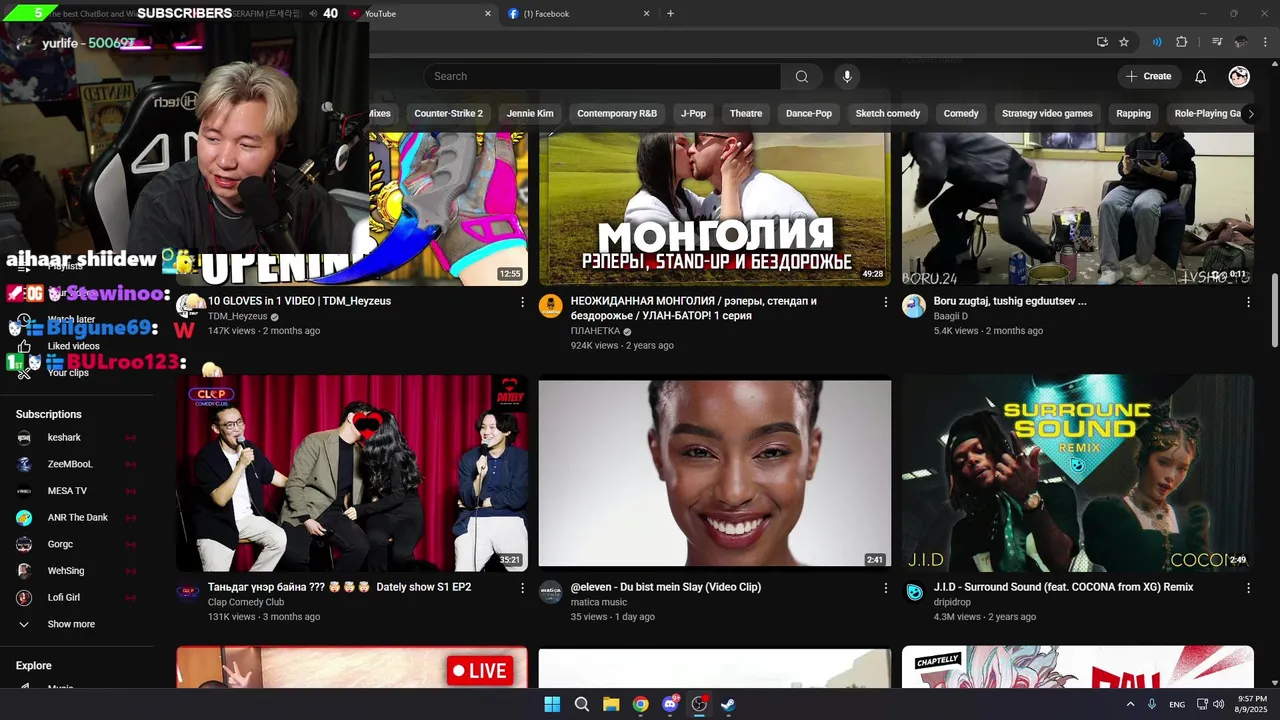Bookmark this page with the star icon
Screen dimensions: 1280x720
point(1124,42)
